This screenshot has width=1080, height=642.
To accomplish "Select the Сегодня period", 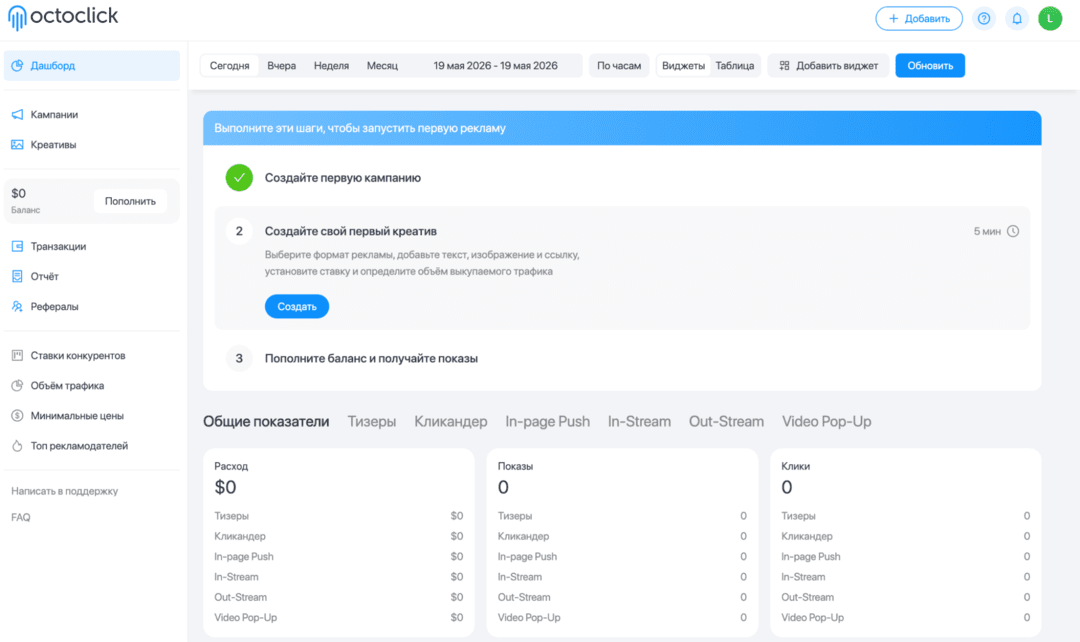I will point(229,65).
